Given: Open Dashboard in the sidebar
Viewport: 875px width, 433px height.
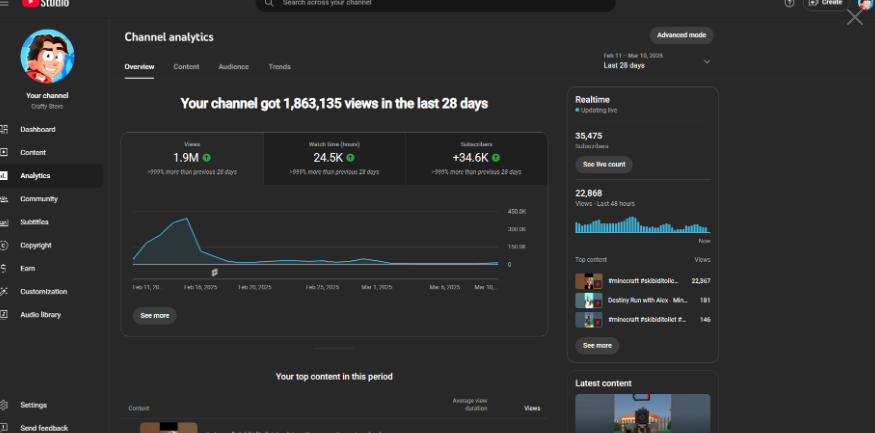Looking at the screenshot, I should pyautogui.click(x=38, y=129).
